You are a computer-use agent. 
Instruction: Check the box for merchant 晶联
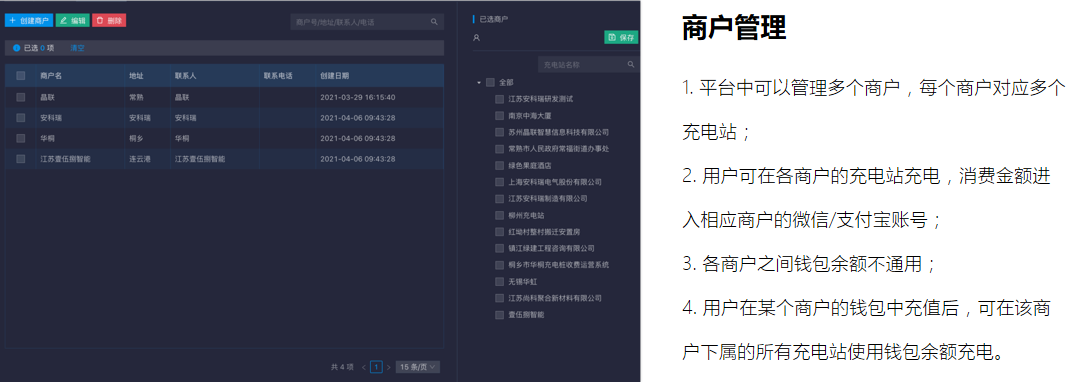tap(20, 97)
